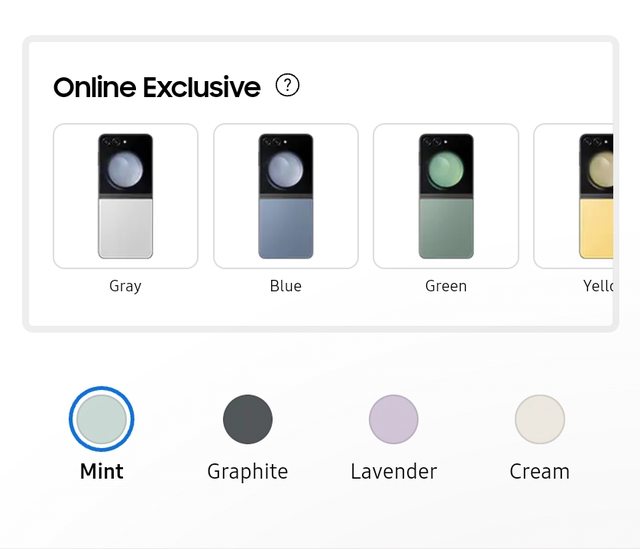Select the Mint color swatch
Viewport: 640px width, 549px height.
point(101,419)
